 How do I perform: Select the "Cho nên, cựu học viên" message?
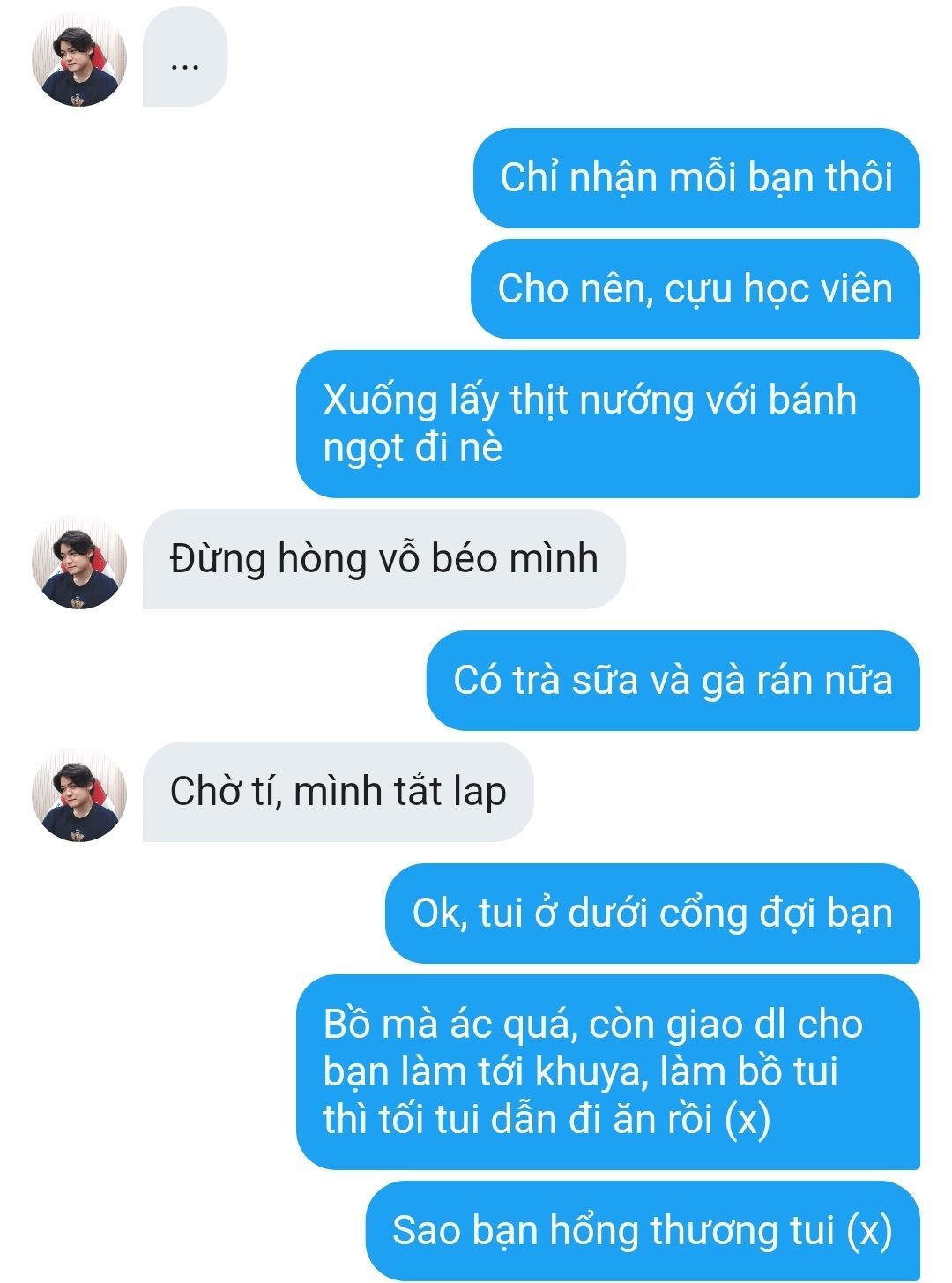(695, 289)
